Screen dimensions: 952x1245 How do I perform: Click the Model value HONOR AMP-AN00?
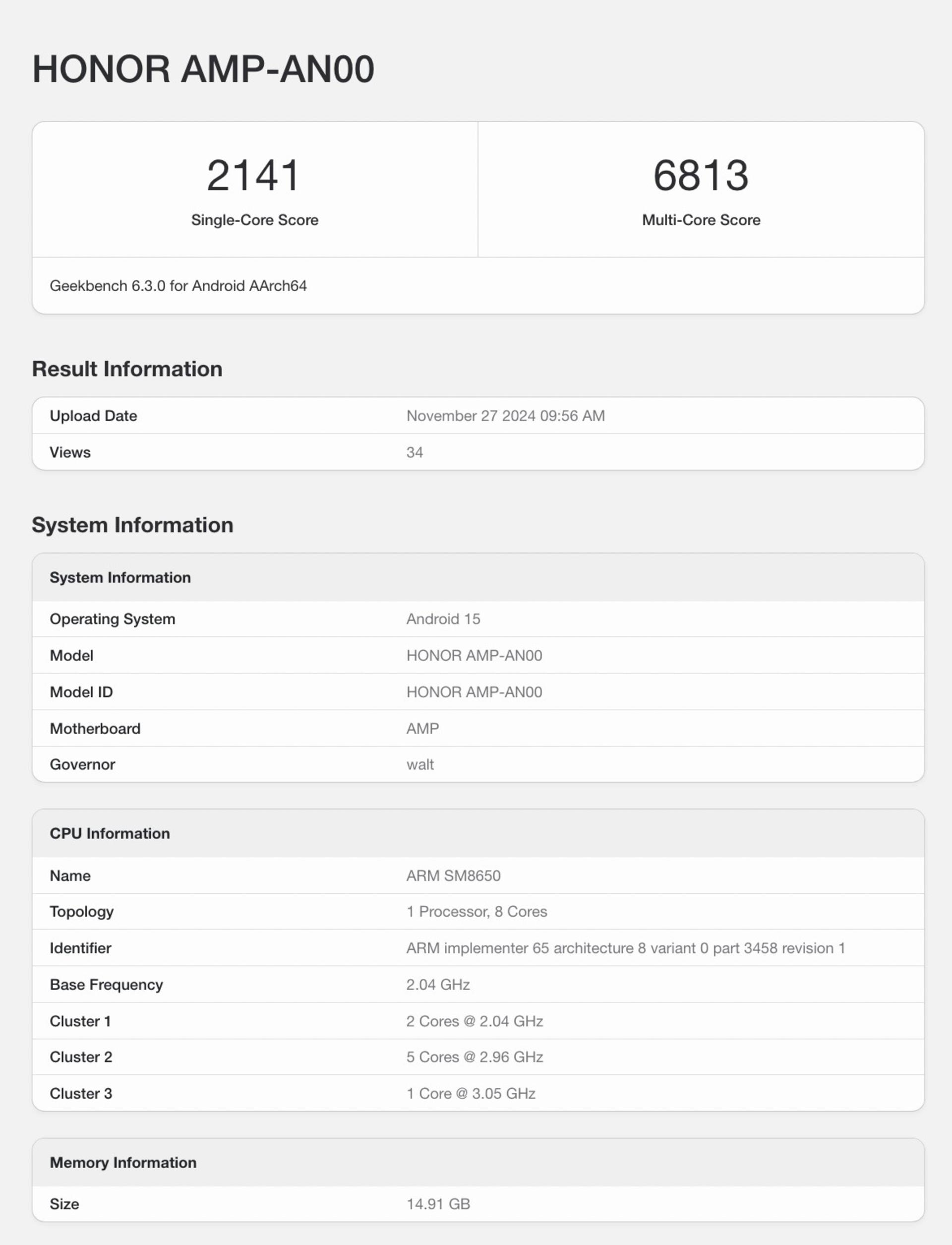click(x=475, y=655)
